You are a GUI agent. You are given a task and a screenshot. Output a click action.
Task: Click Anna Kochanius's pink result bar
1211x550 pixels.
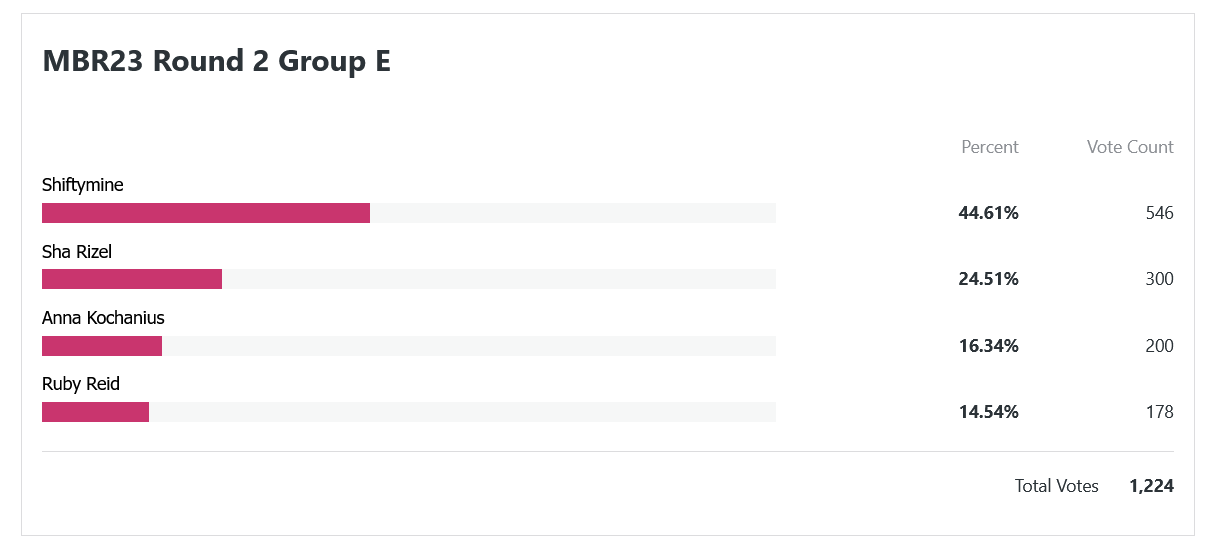[x=102, y=346]
